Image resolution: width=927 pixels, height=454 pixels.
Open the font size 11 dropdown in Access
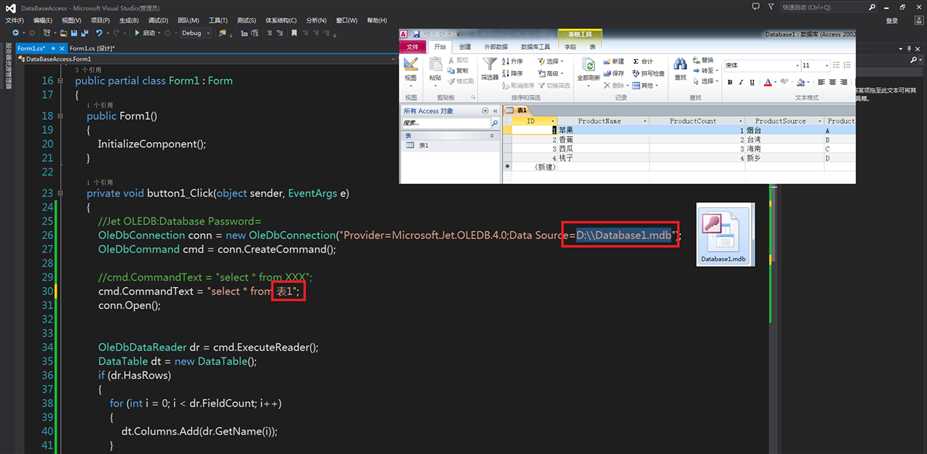point(828,66)
